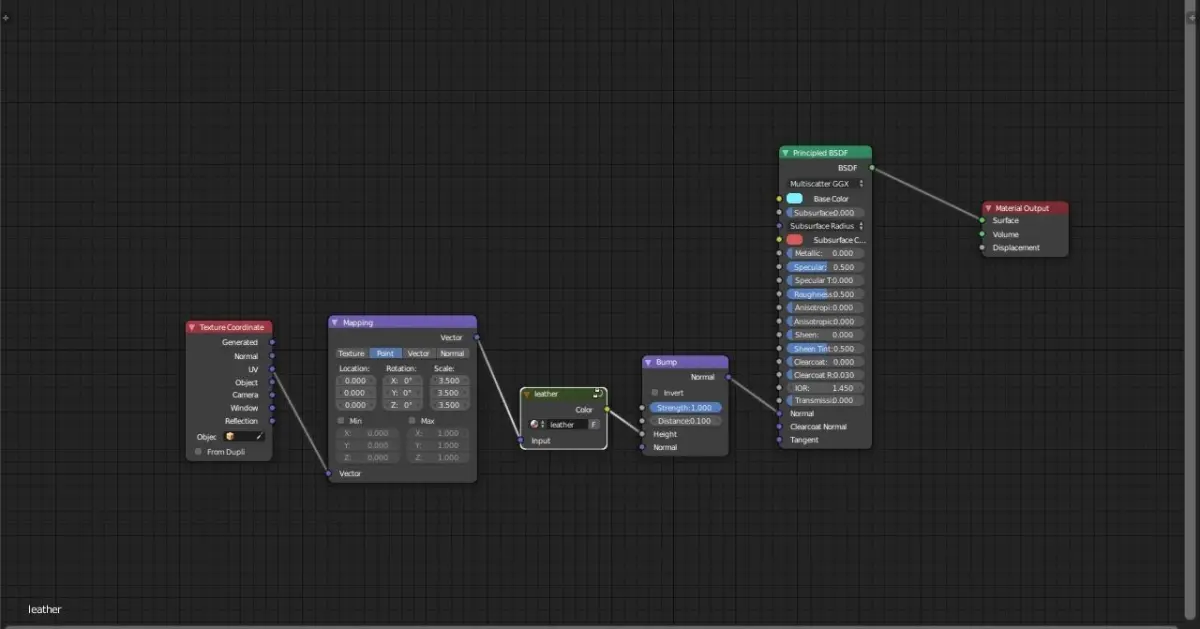
Task: Click the node group edit icon on leather node
Action: pyautogui.click(x=598, y=394)
